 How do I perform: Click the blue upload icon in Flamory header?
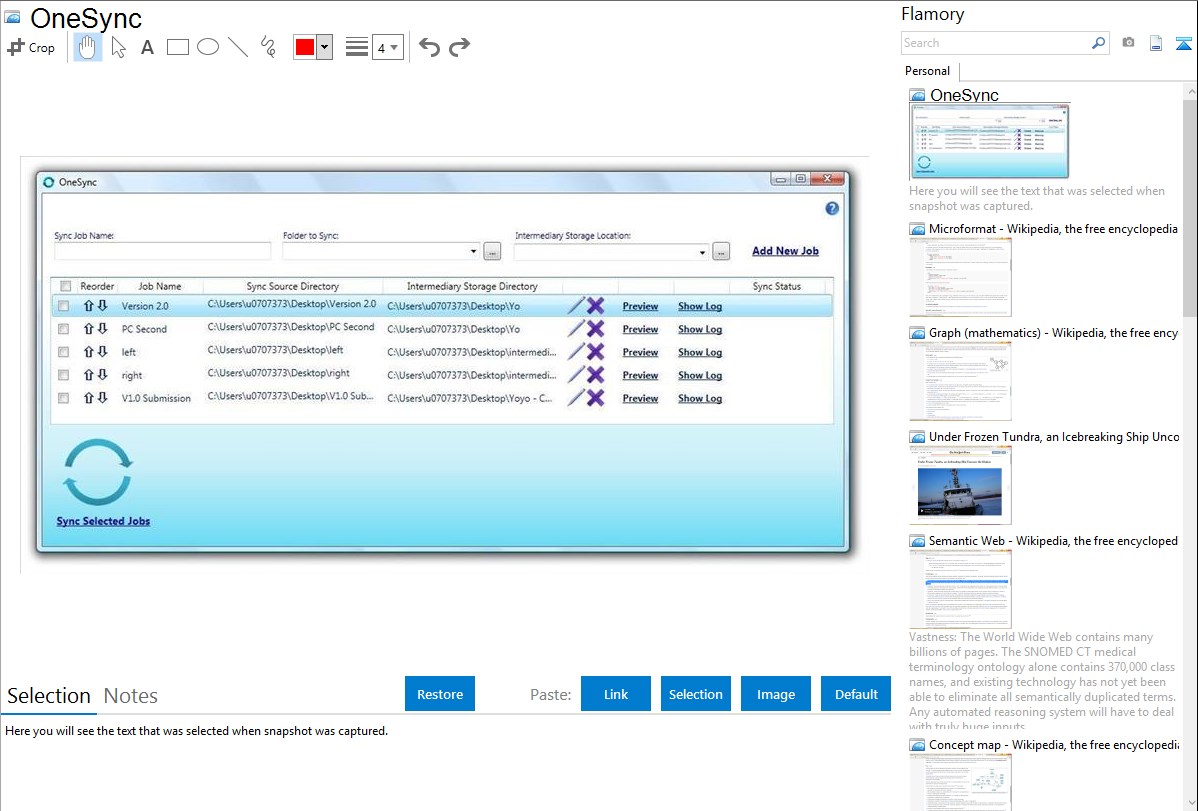point(1183,43)
